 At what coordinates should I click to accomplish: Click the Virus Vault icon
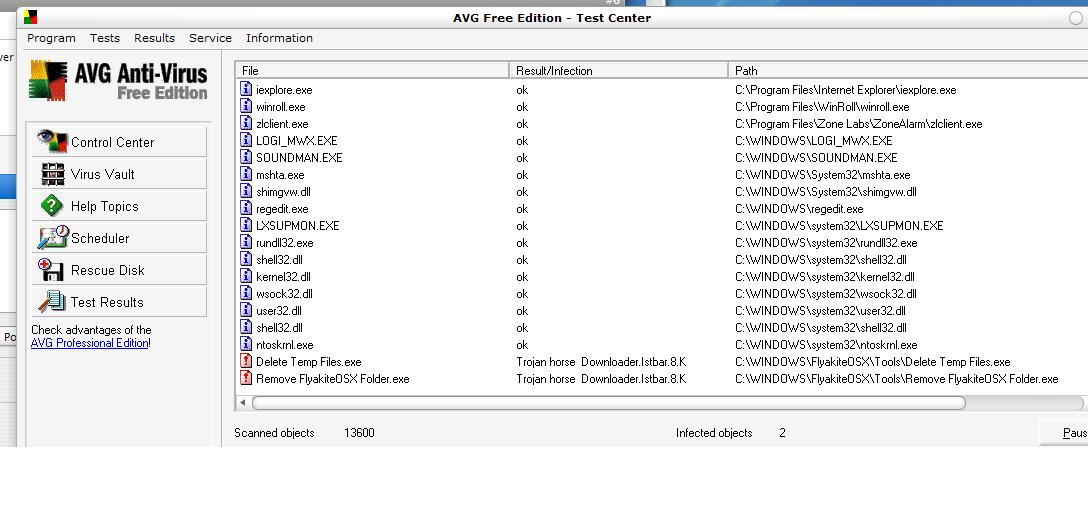(x=52, y=174)
